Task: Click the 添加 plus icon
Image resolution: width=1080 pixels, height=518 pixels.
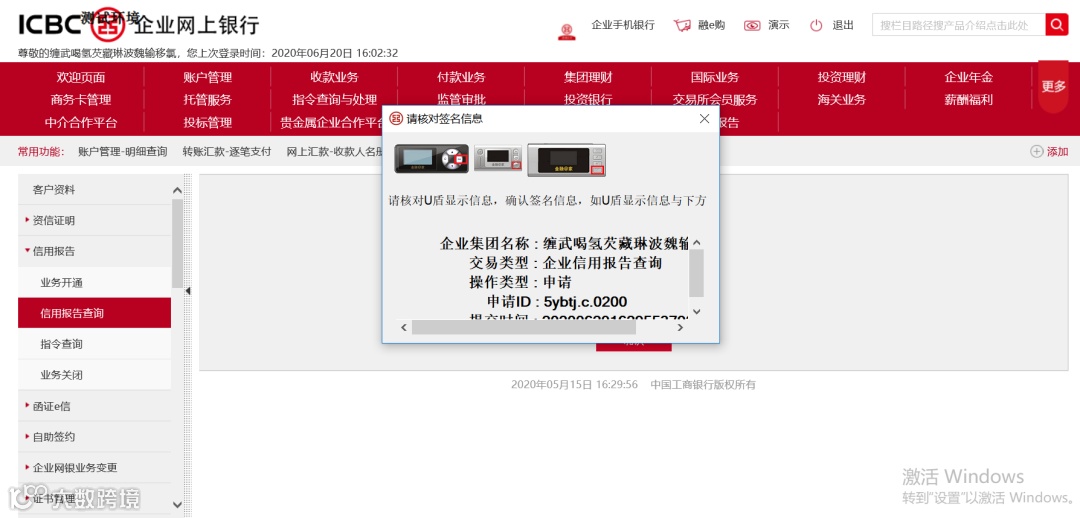Action: point(1037,152)
